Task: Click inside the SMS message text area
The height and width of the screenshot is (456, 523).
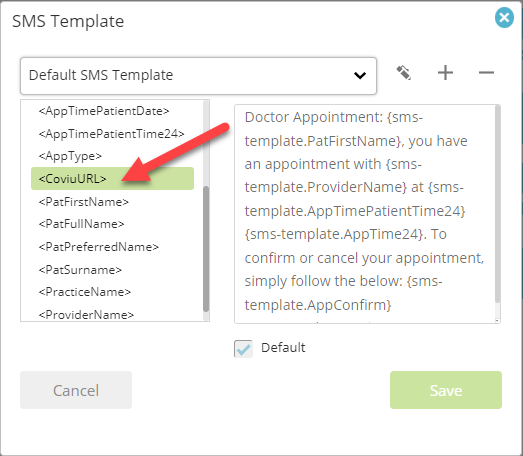Action: pos(365,214)
